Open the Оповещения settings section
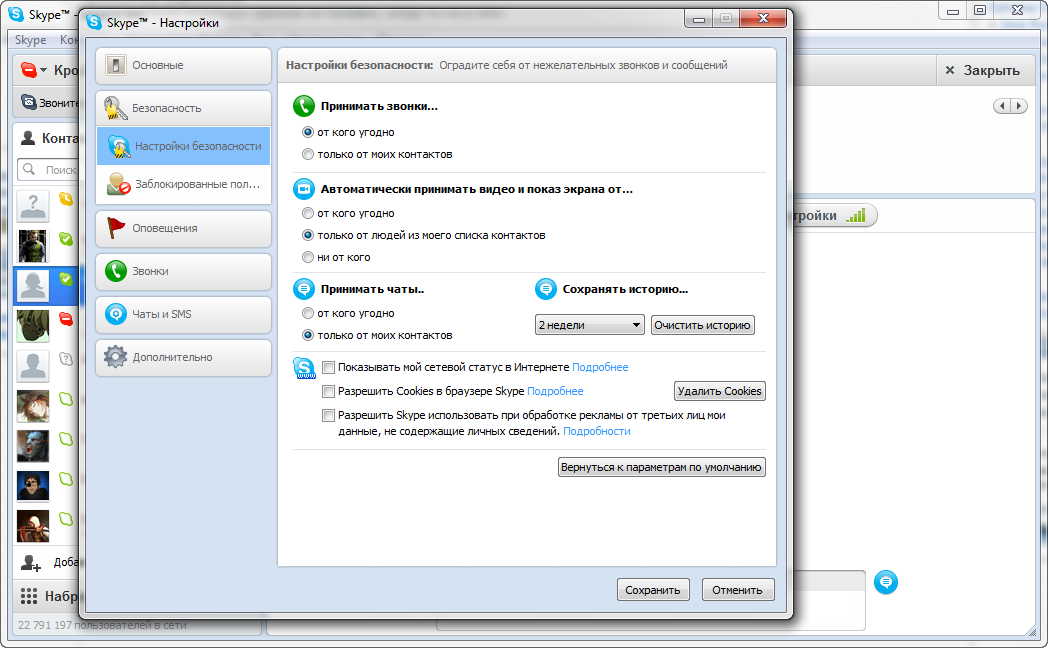1048x648 pixels. (183, 228)
